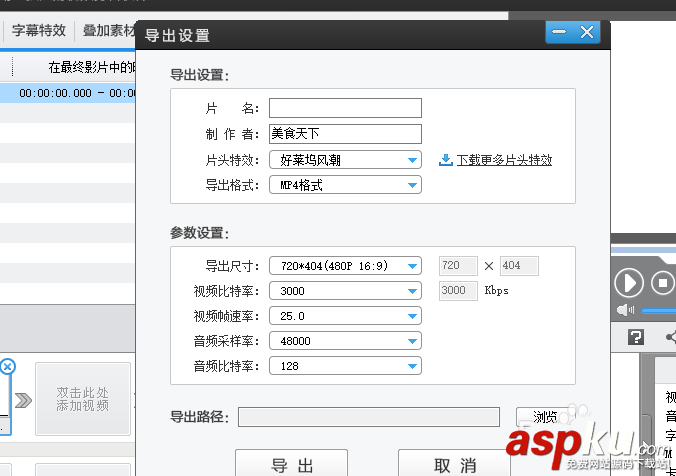Click the 取消 cancel button
Viewport: 676px width, 476px height.
coord(454,463)
